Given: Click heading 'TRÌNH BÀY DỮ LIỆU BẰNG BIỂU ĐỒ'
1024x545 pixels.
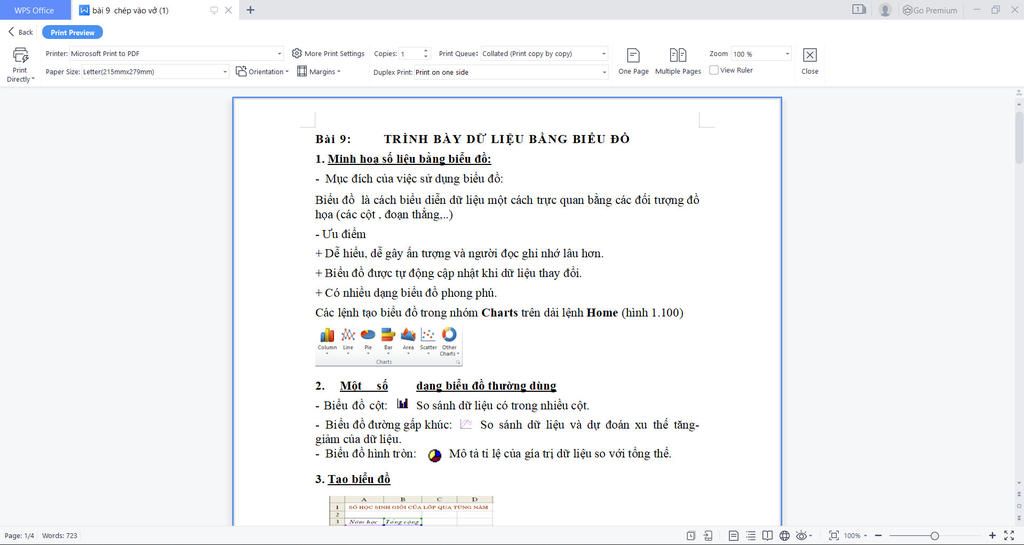Looking at the screenshot, I should (x=507, y=138).
